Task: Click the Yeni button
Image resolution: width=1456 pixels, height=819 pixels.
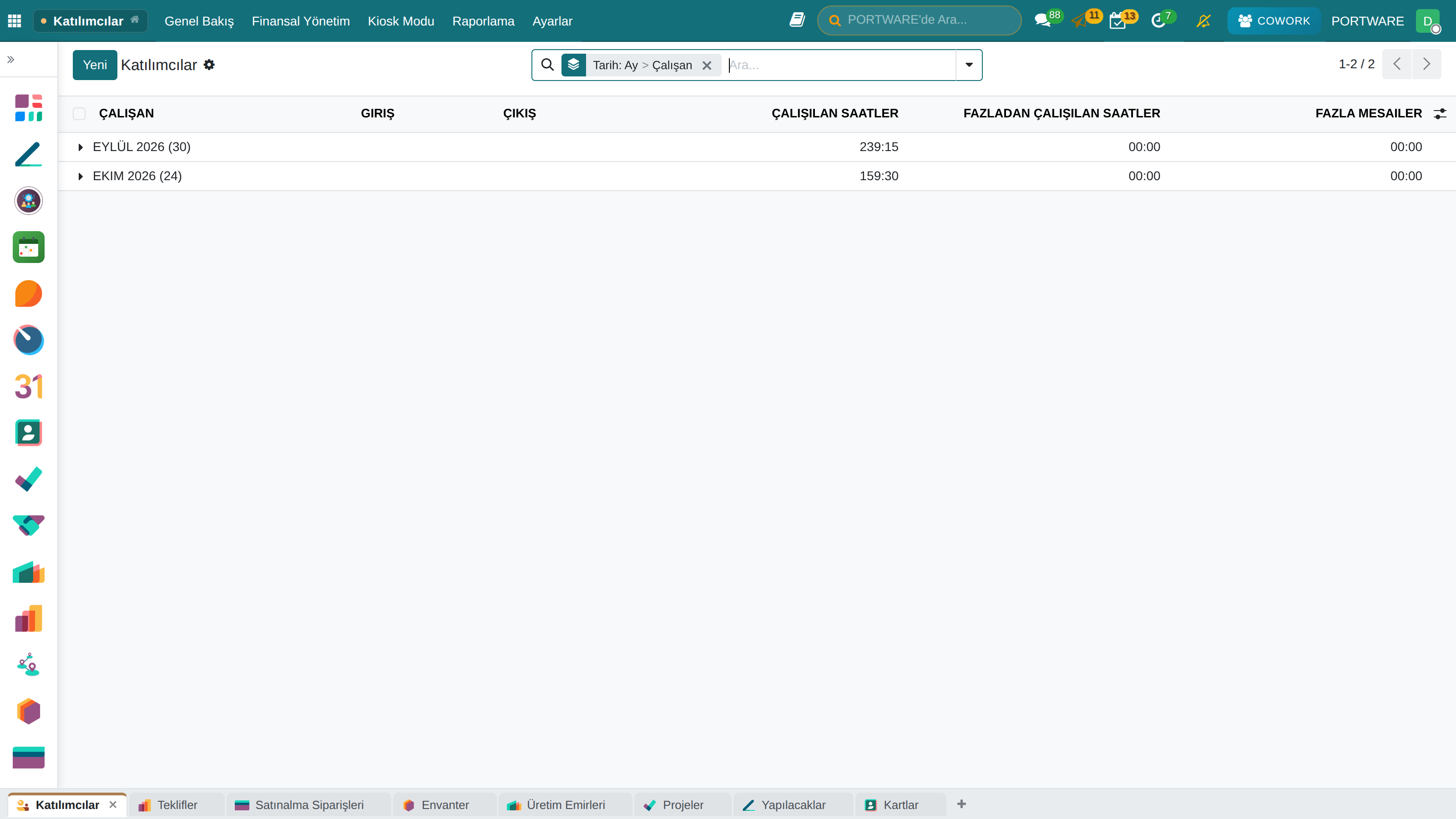Action: coord(95,65)
